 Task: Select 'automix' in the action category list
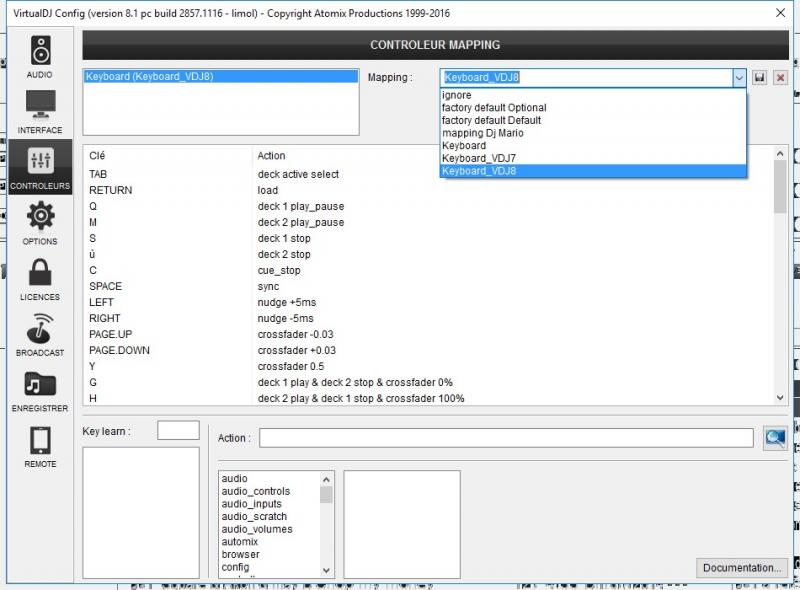pyautogui.click(x=241, y=541)
